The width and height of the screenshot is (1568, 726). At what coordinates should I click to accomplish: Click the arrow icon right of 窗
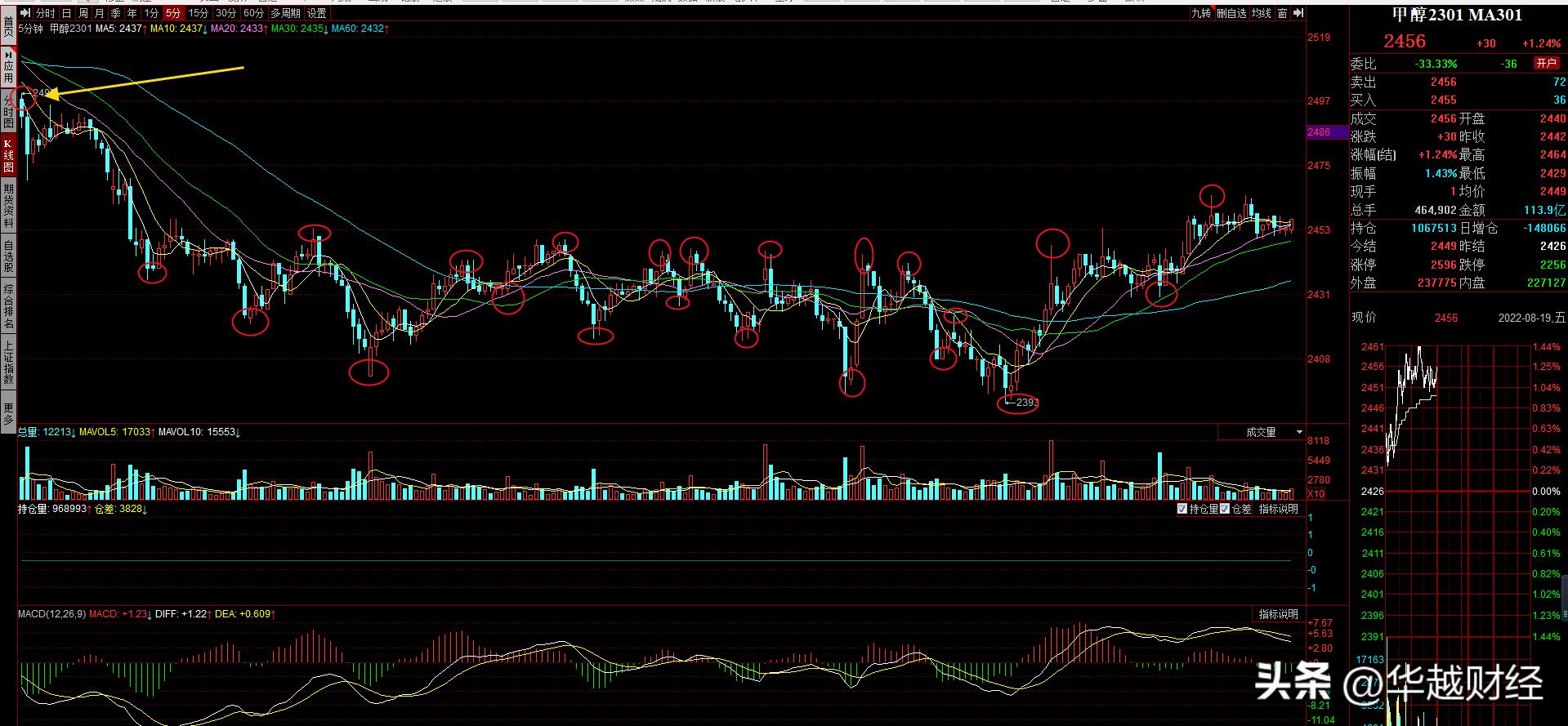coord(1298,13)
